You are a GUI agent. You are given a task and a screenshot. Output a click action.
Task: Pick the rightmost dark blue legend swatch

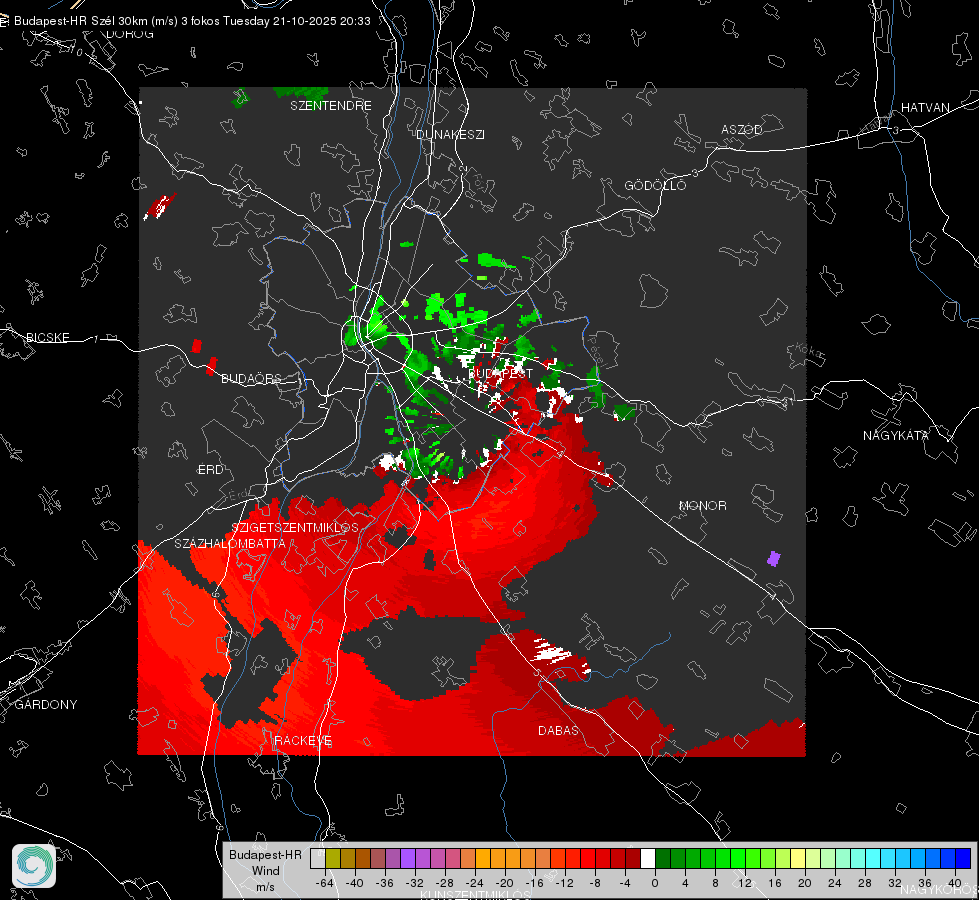coord(963,859)
